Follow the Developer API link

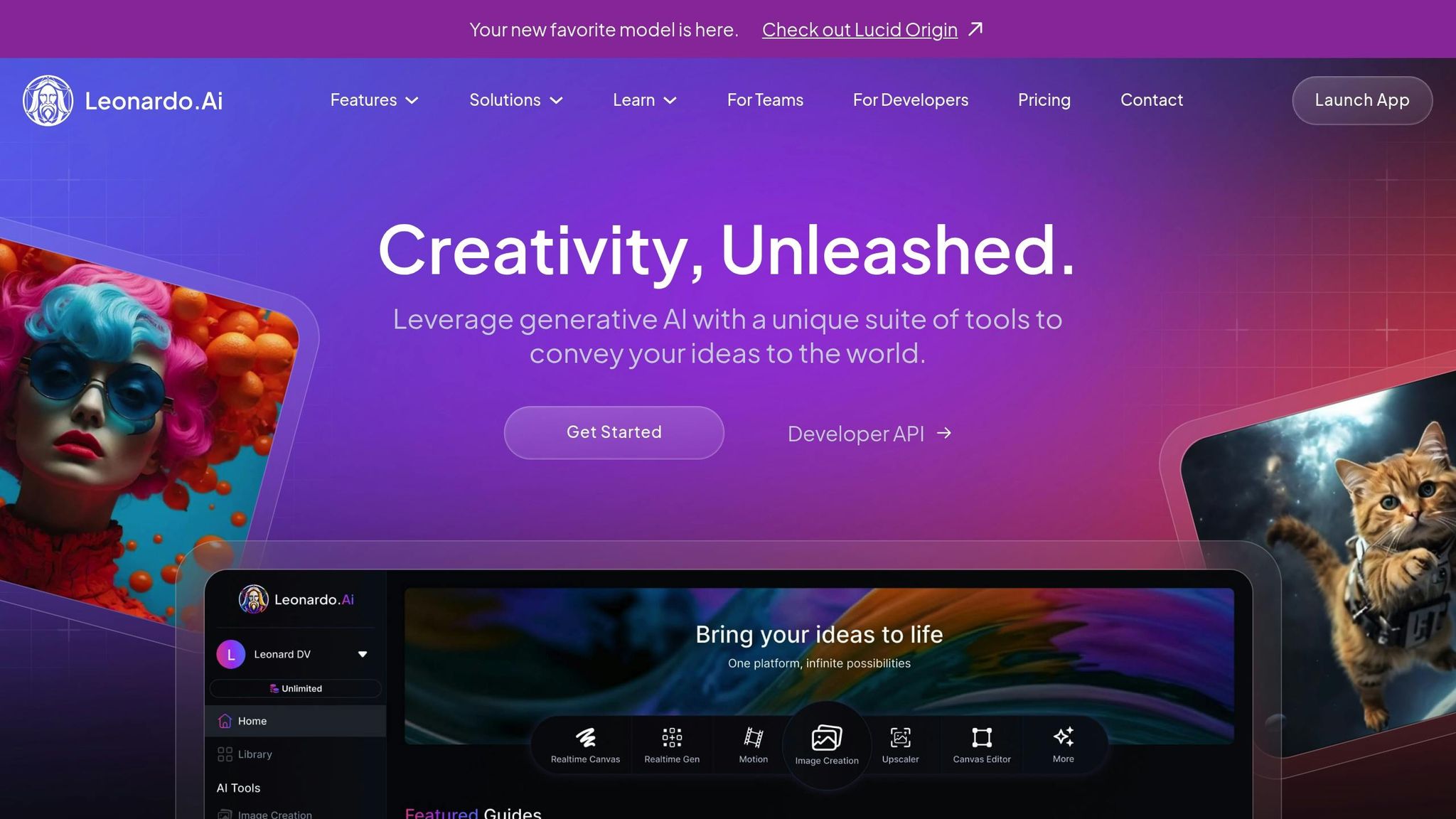pos(869,433)
